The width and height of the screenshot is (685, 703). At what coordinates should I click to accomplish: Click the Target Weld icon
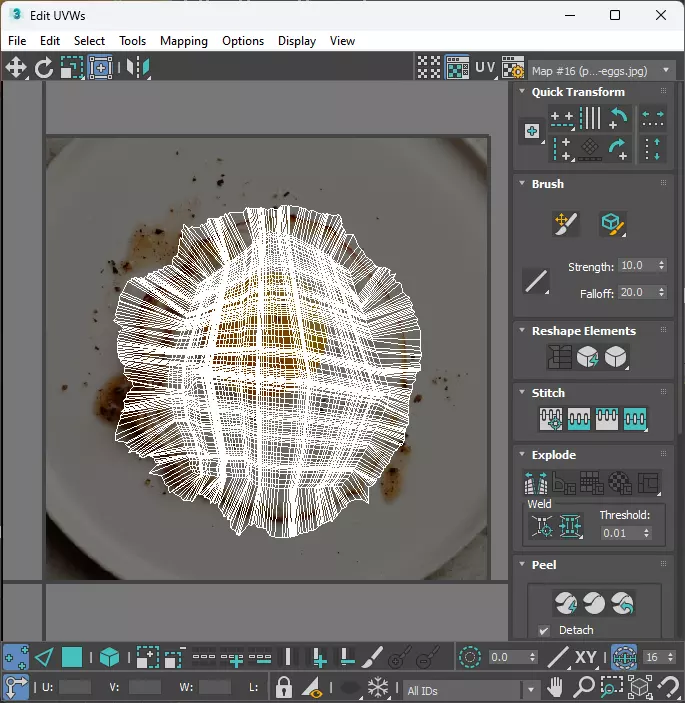[x=542, y=525]
